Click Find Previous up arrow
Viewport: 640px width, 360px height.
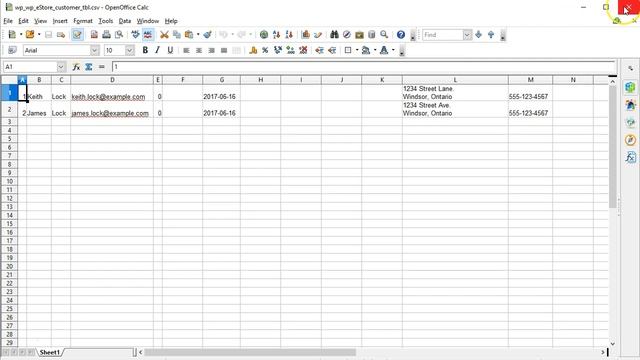point(491,35)
